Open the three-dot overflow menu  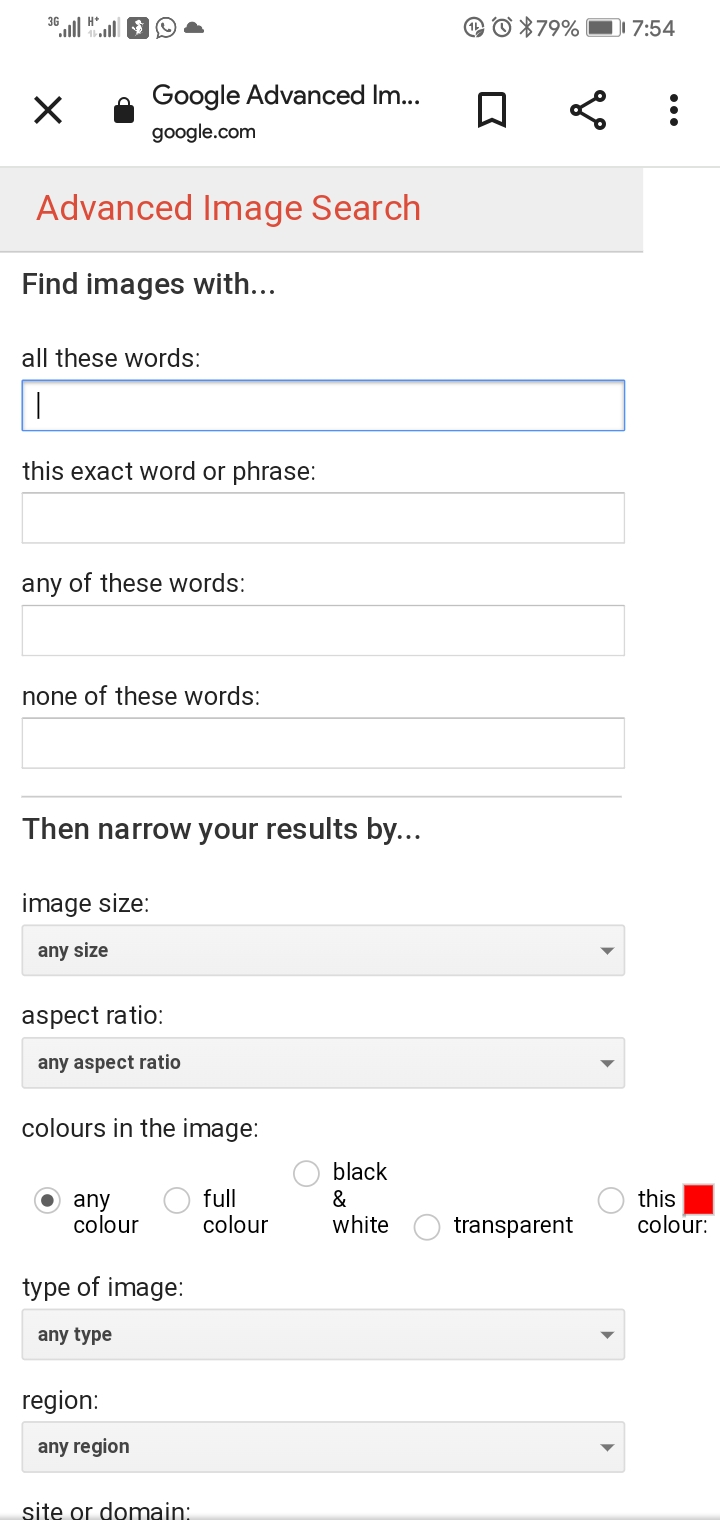tap(674, 110)
